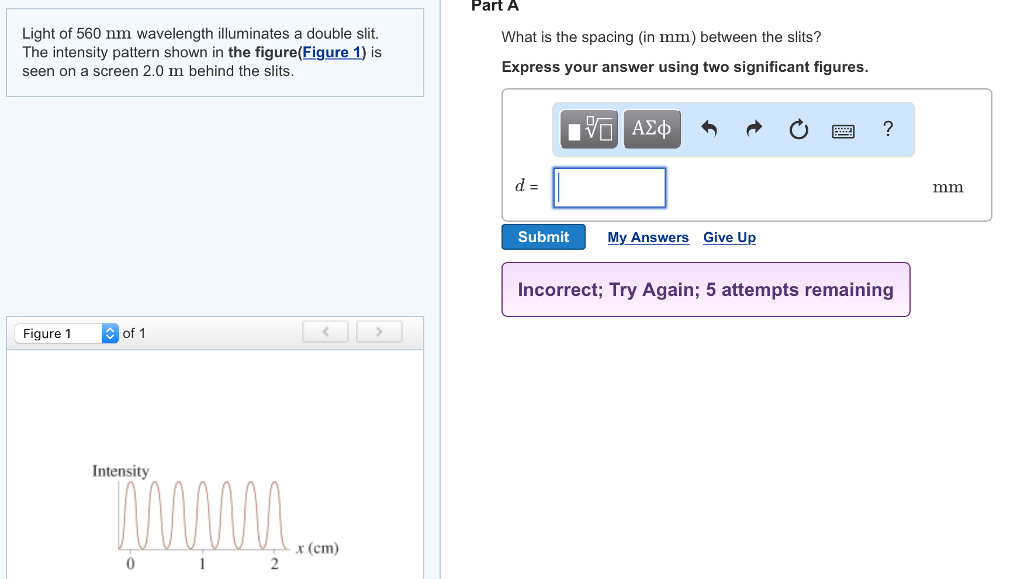Click the problem statement text box
1024x579 pixels.
tap(214, 52)
